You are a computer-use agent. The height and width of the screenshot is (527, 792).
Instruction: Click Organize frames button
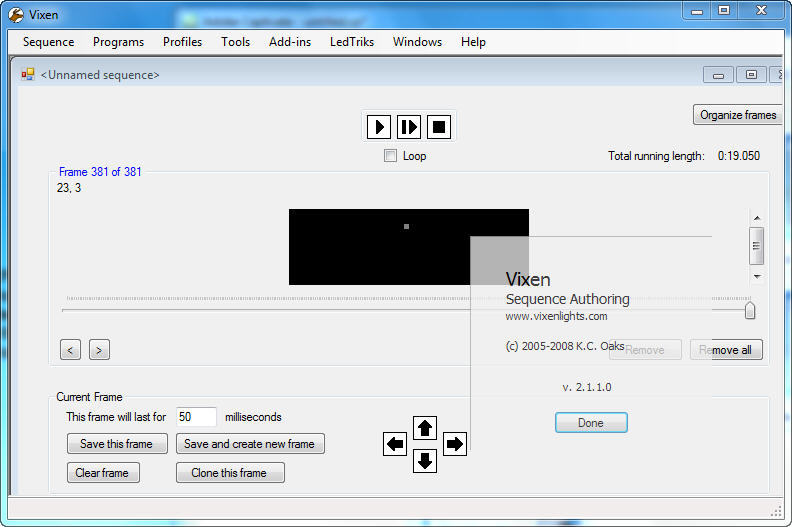737,115
